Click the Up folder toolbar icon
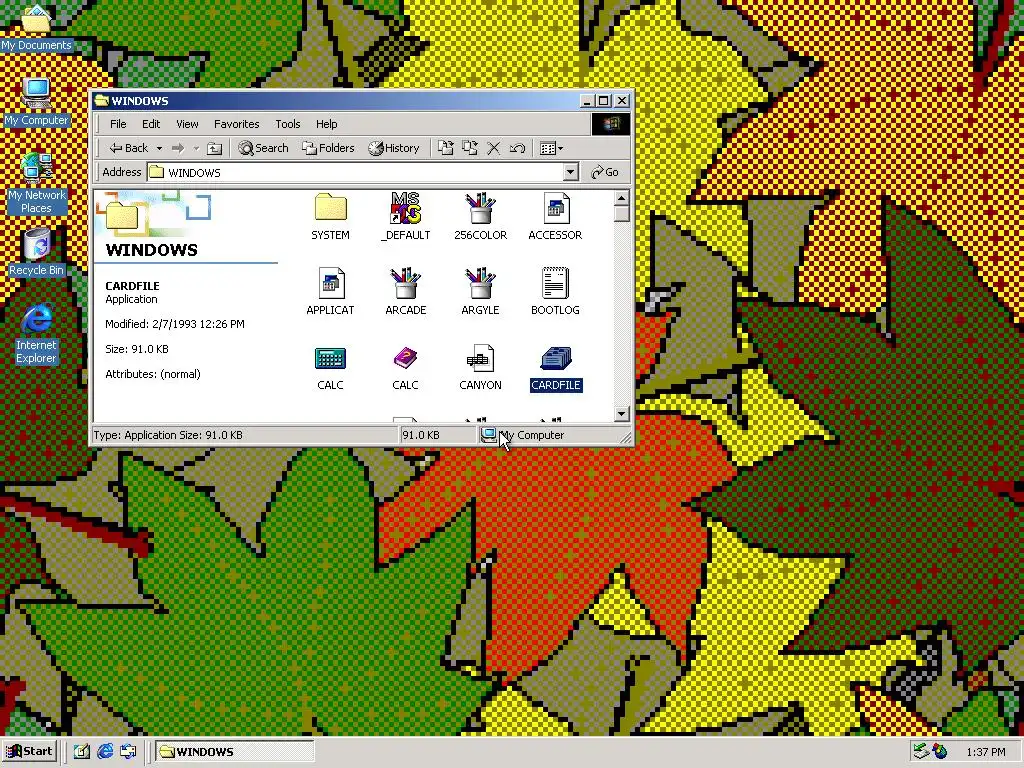The width and height of the screenshot is (1024, 768). tap(214, 148)
